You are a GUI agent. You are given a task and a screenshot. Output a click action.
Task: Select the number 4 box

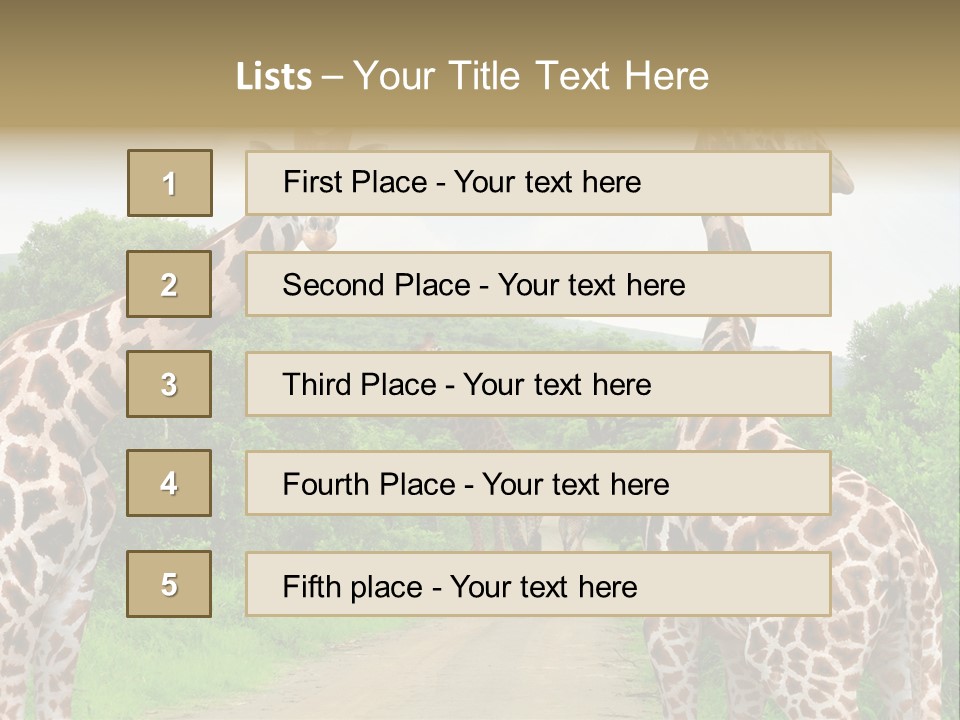[169, 483]
